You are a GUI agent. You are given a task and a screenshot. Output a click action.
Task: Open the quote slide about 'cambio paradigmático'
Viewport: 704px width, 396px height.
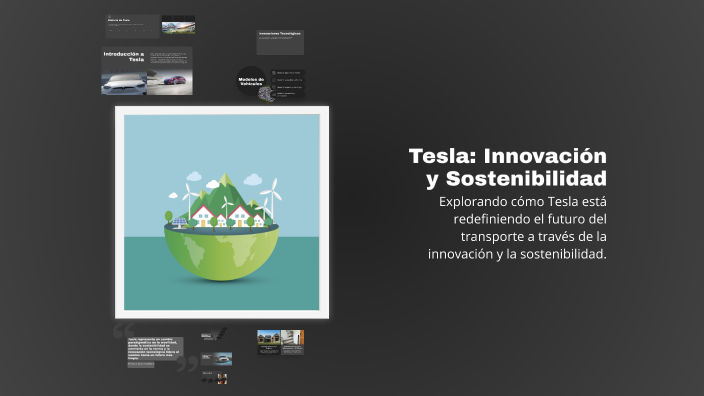[155, 349]
